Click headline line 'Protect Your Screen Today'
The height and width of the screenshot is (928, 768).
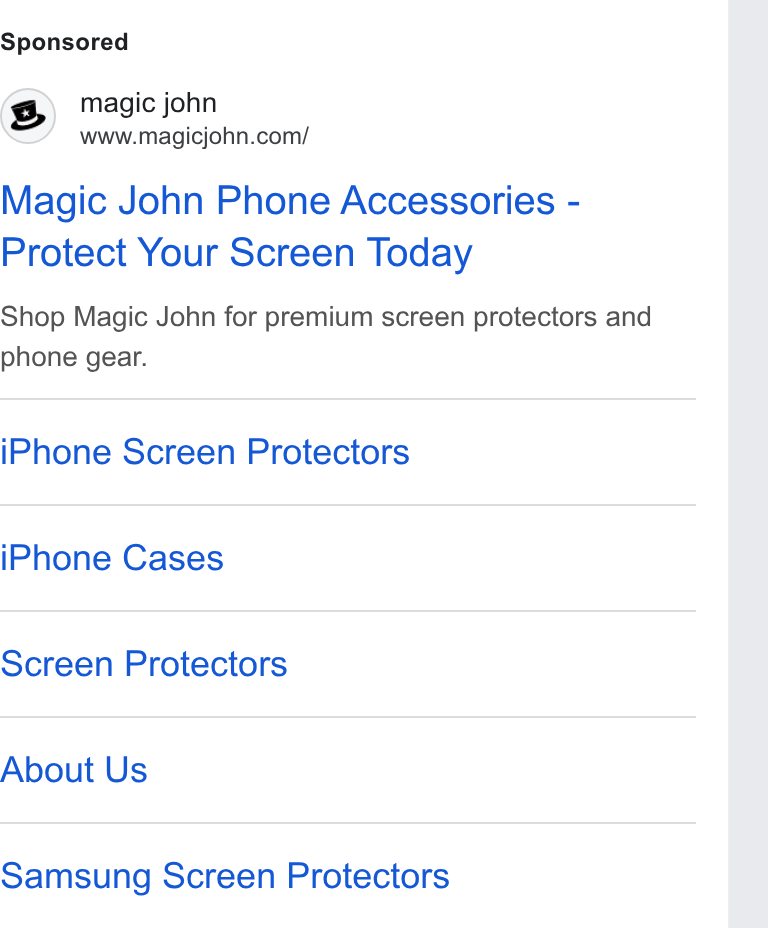click(236, 253)
